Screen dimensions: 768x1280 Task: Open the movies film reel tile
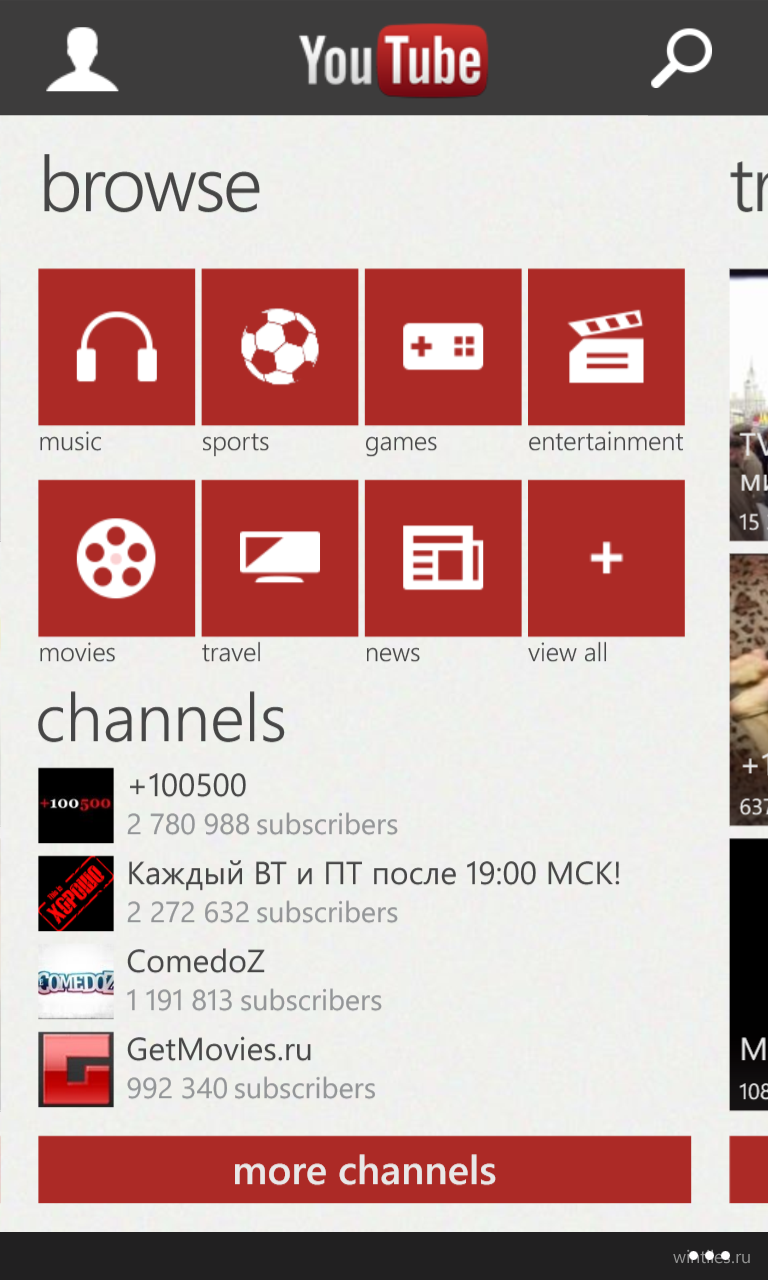(x=117, y=558)
